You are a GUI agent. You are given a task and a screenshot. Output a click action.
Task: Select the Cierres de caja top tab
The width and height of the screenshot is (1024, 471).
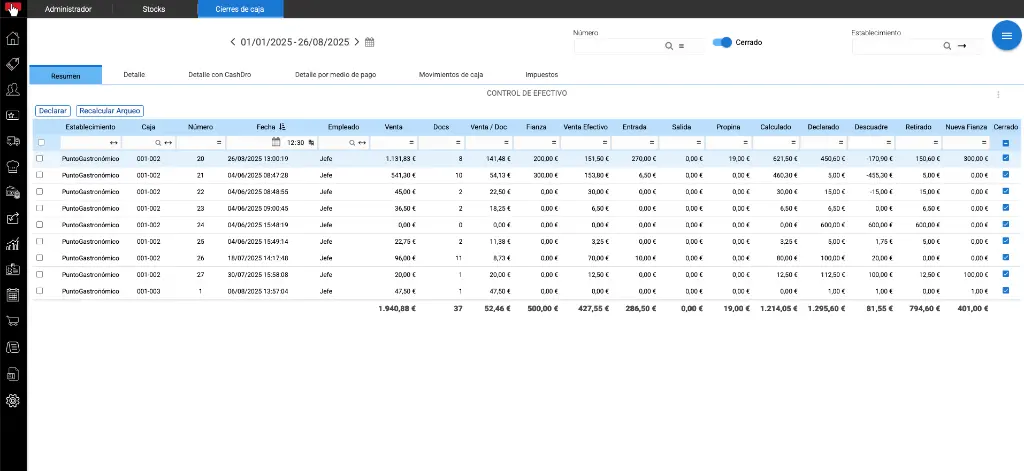pyautogui.click(x=240, y=9)
